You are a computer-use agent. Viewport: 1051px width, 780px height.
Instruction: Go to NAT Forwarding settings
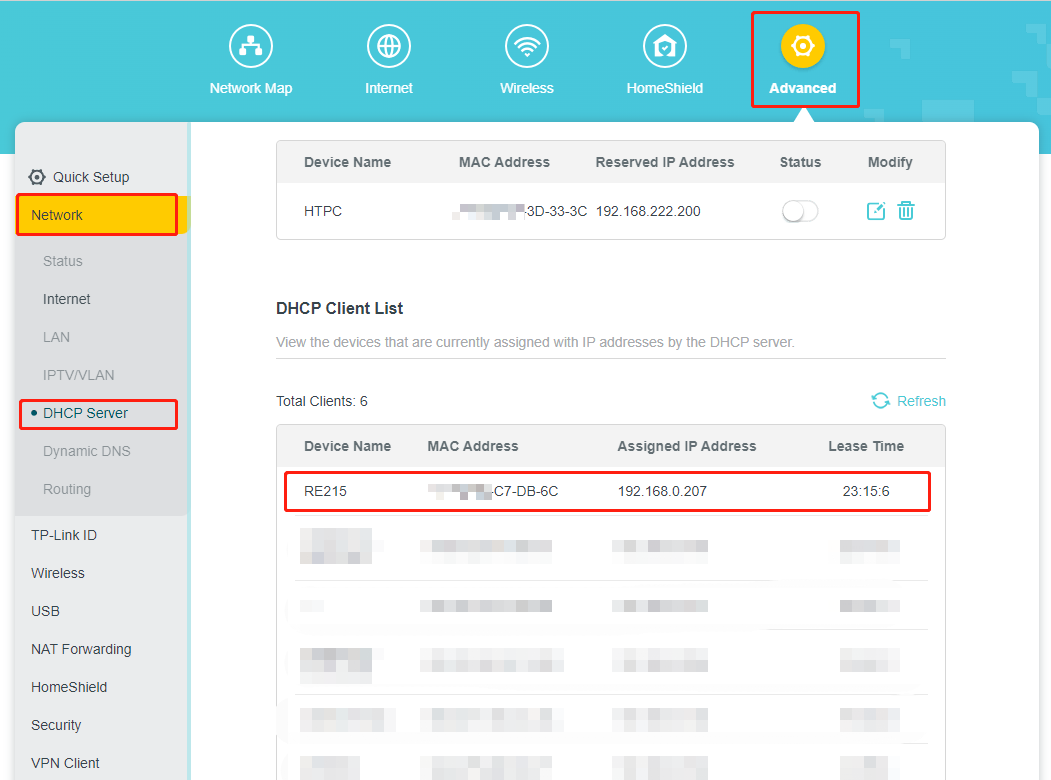[81, 649]
